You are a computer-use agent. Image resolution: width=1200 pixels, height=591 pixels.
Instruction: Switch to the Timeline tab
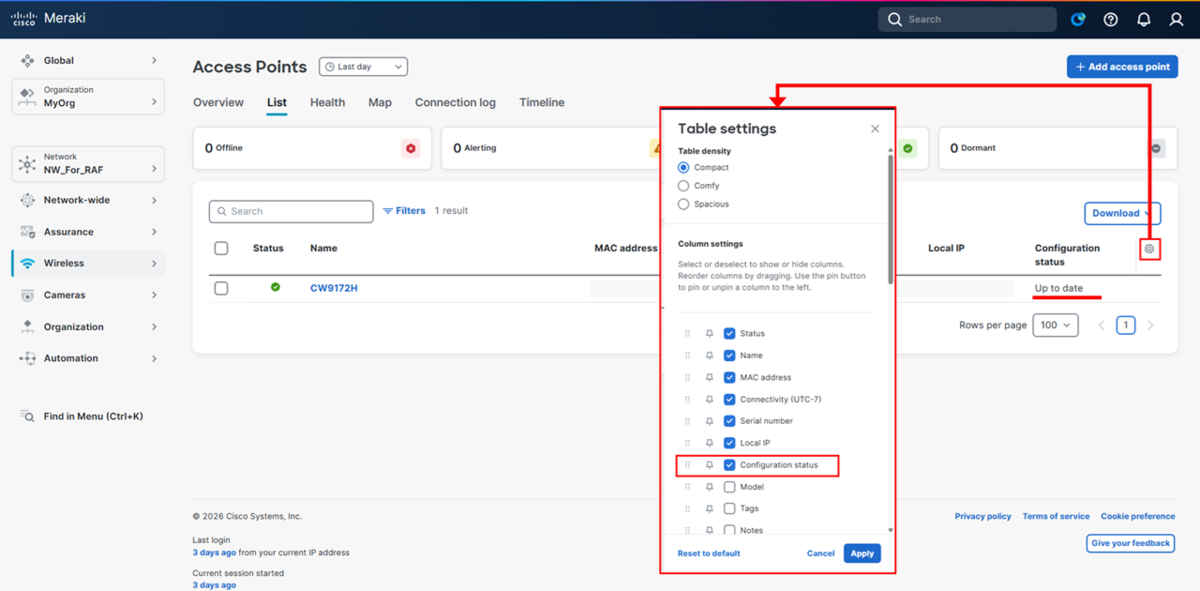542,103
